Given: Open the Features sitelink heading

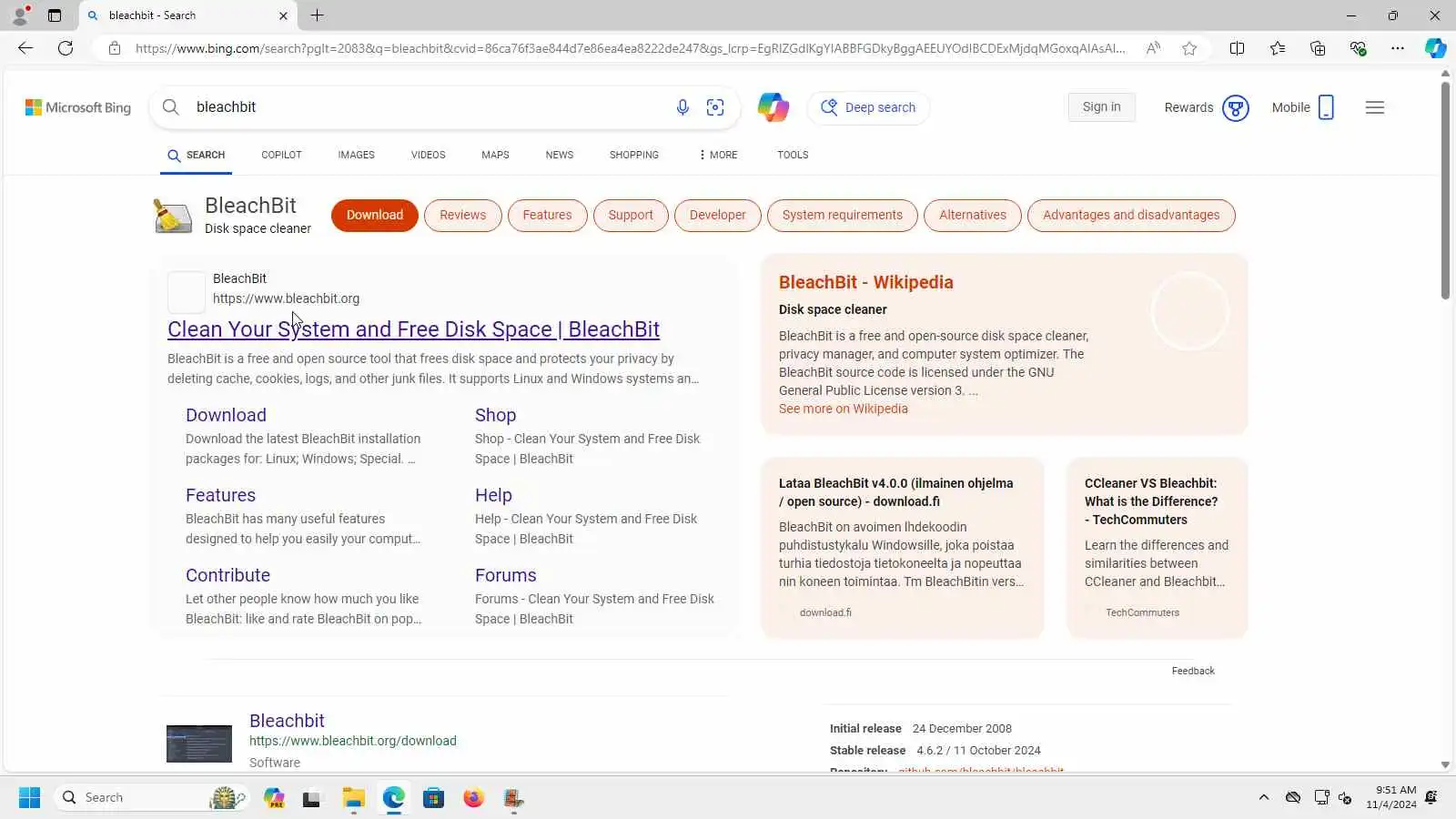Looking at the screenshot, I should (x=220, y=495).
